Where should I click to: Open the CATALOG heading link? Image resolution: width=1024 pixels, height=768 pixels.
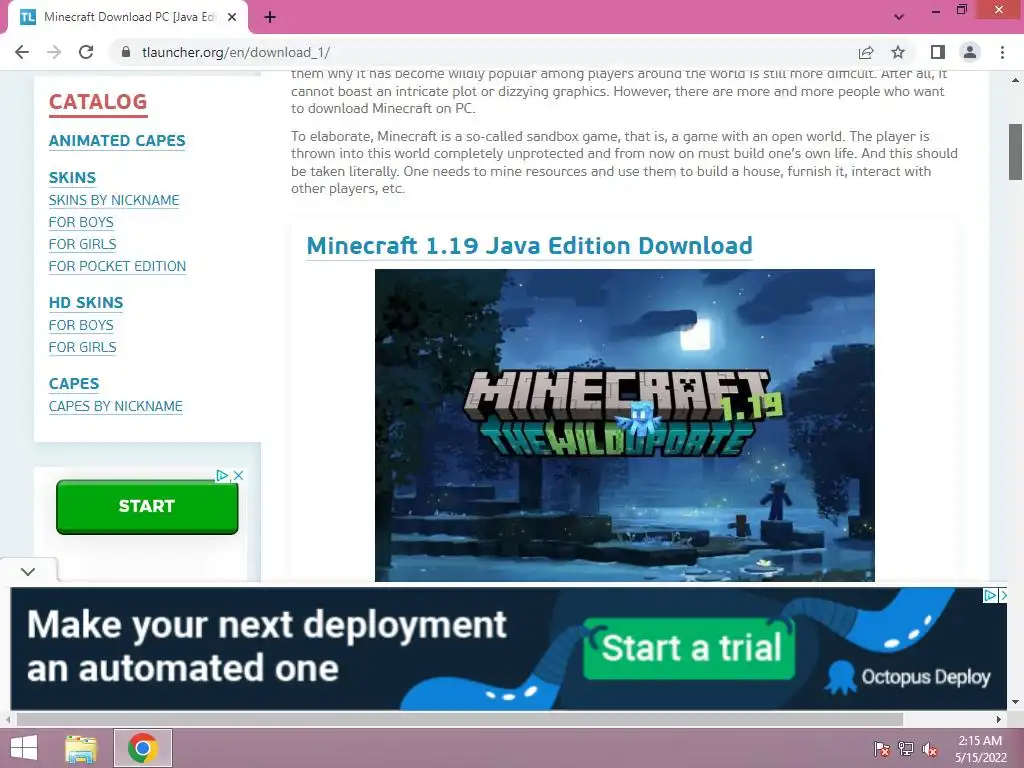click(x=98, y=102)
